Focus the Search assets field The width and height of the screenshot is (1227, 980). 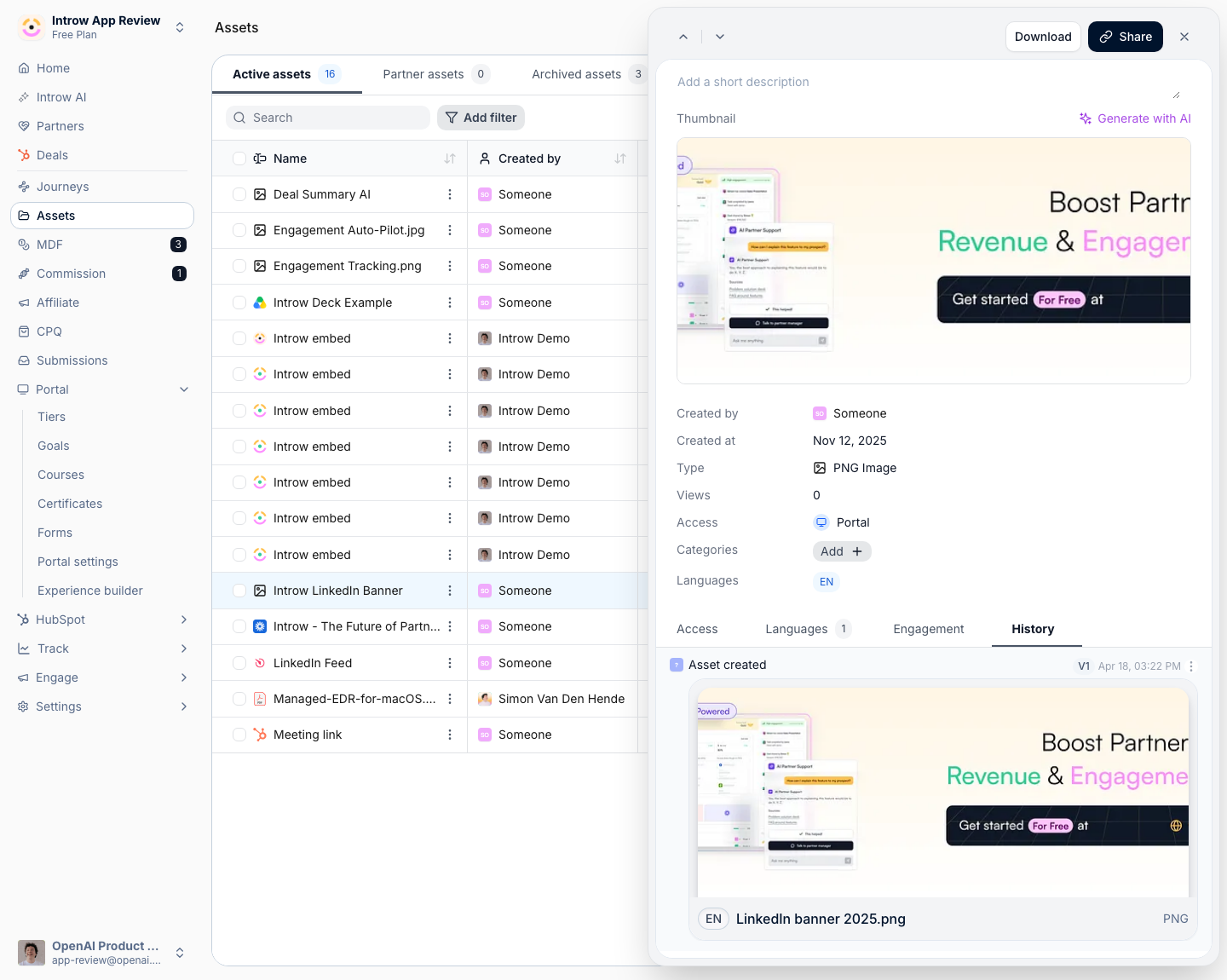[x=328, y=118]
